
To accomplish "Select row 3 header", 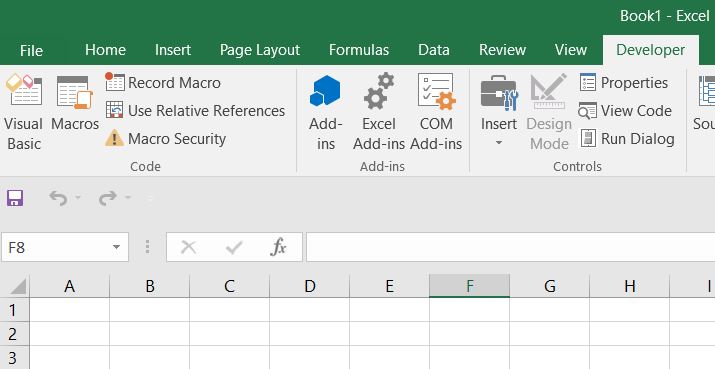I will coord(15,357).
